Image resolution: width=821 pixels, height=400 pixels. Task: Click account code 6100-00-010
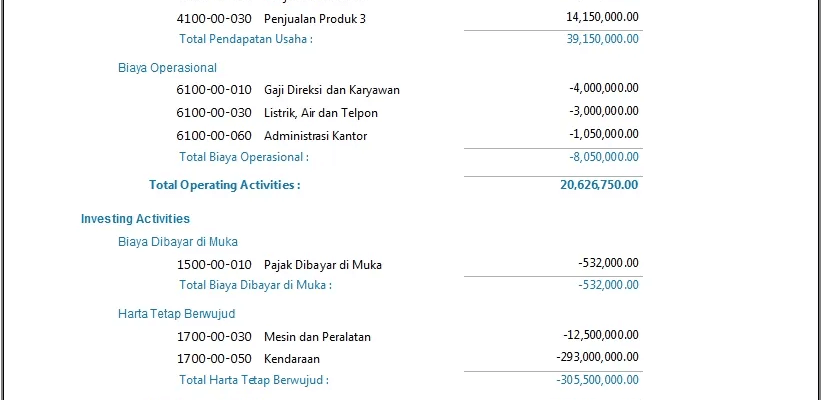(x=214, y=90)
